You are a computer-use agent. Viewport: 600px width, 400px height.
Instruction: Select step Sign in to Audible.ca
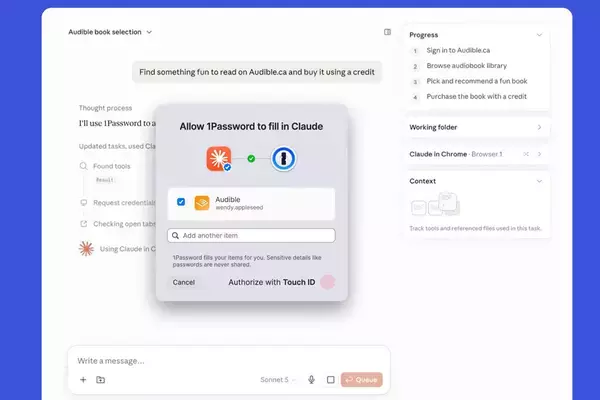(458, 51)
